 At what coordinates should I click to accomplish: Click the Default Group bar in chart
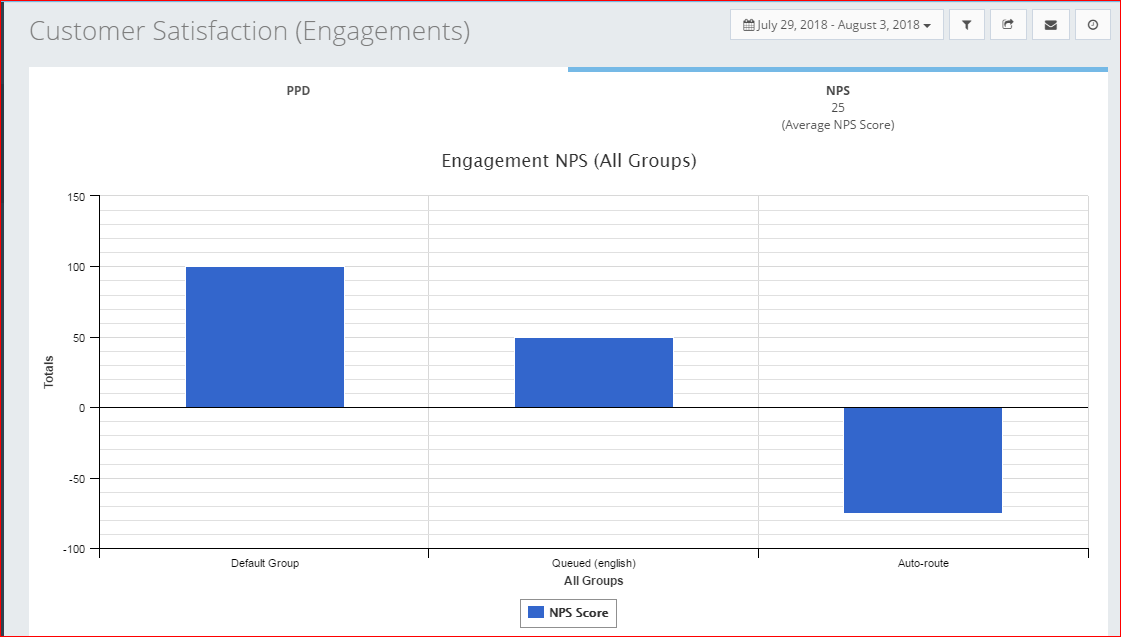click(265, 337)
